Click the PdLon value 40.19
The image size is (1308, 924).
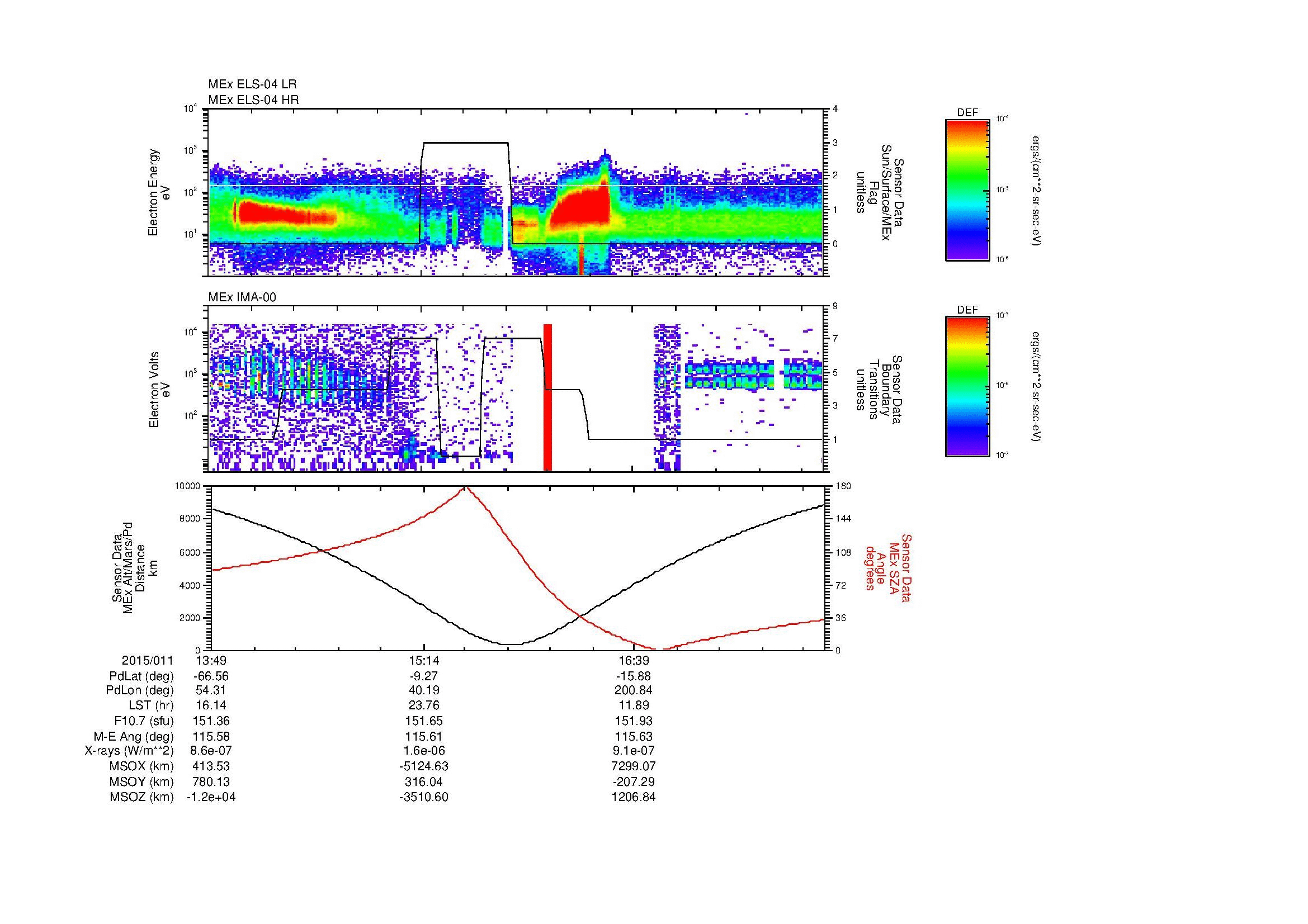click(424, 690)
